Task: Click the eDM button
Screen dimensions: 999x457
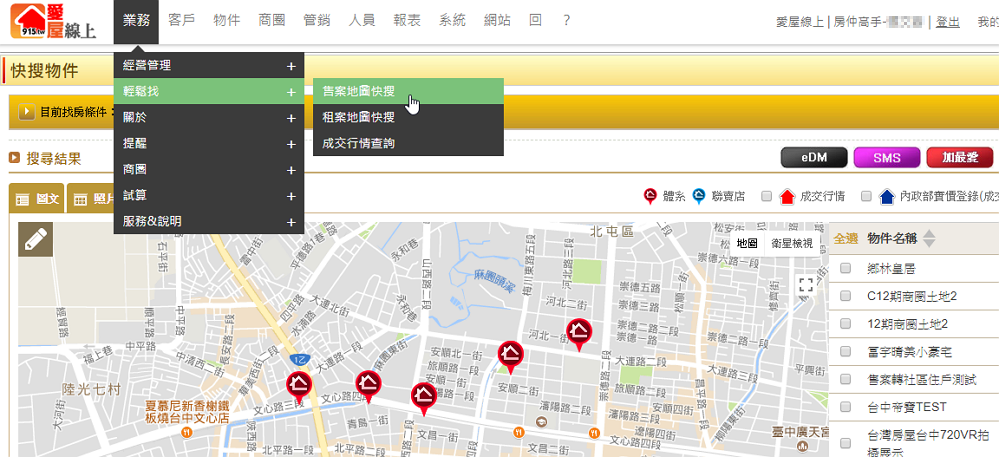Action: click(x=814, y=158)
